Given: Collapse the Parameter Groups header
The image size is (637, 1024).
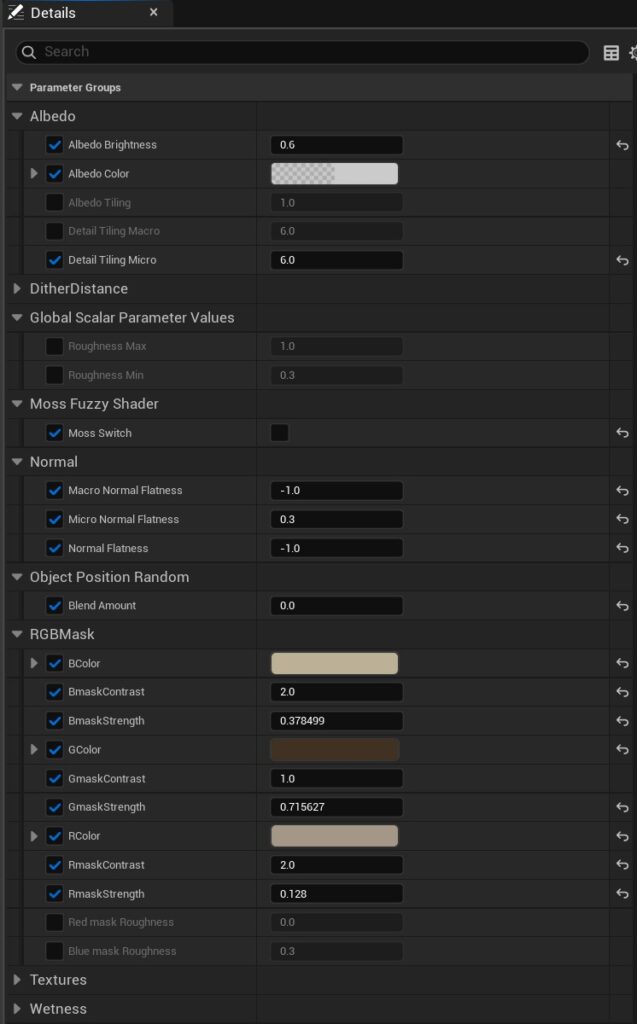Looking at the screenshot, I should pos(15,87).
